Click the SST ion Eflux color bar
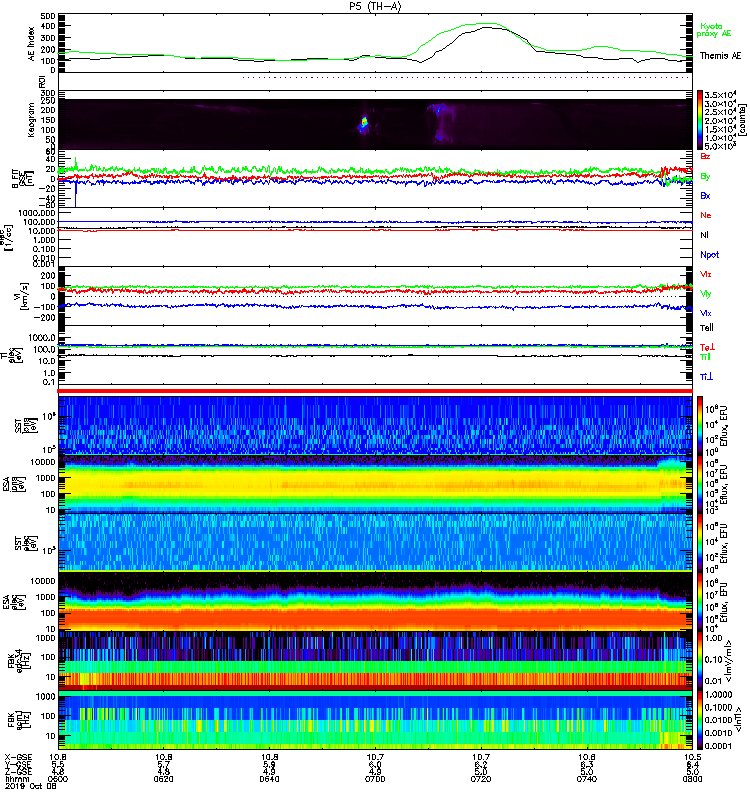This screenshot has height=800, width=750. pyautogui.click(x=700, y=424)
